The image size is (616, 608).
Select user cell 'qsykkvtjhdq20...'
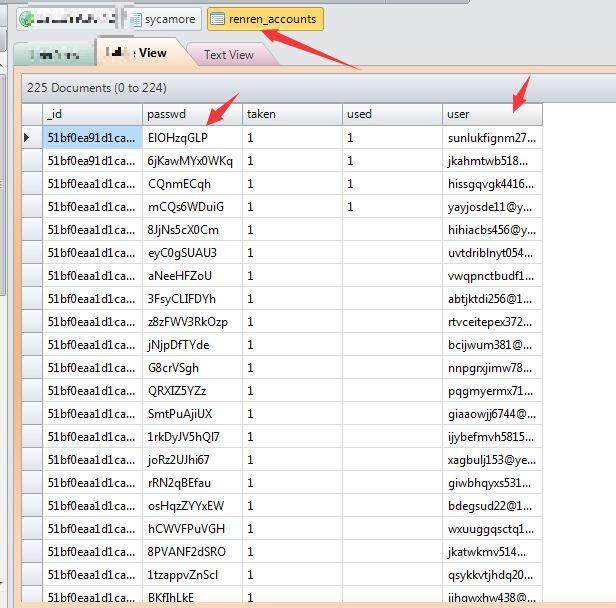click(492, 575)
